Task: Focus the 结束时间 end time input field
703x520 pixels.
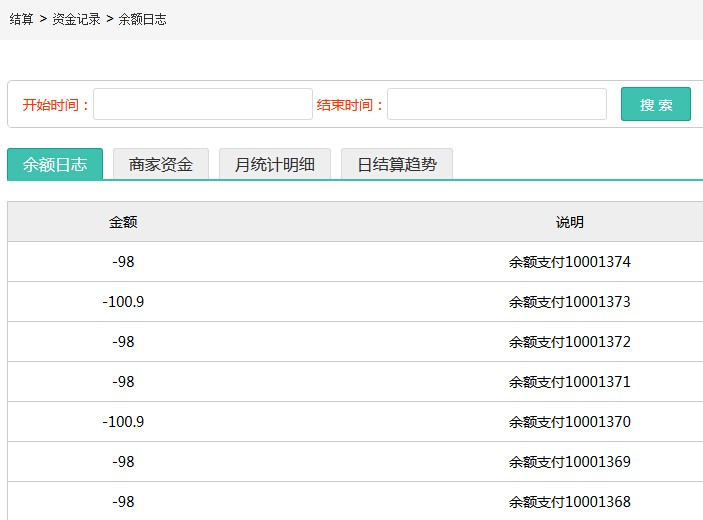Action: 497,104
